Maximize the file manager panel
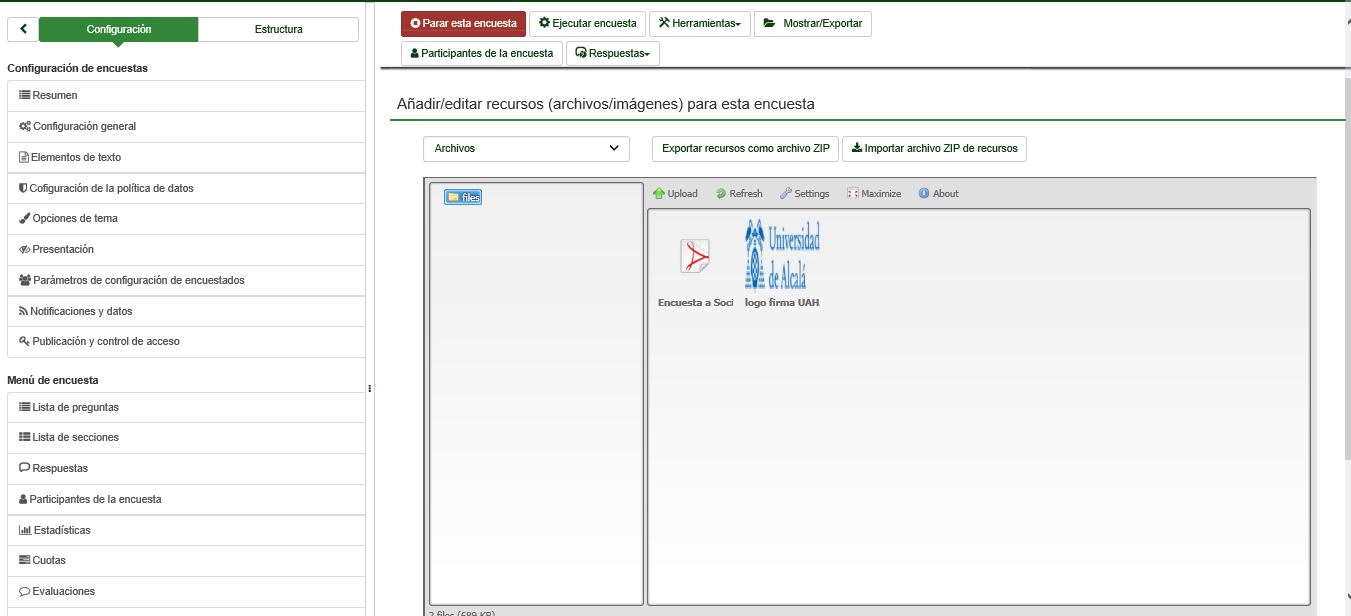This screenshot has height=616, width=1351. coord(874,194)
